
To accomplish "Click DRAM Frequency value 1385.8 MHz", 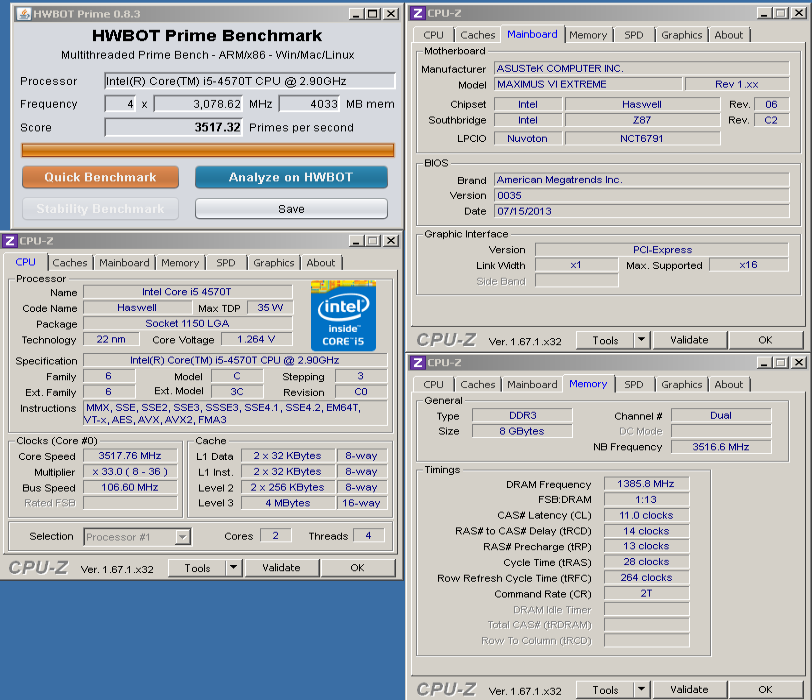I will click(646, 484).
